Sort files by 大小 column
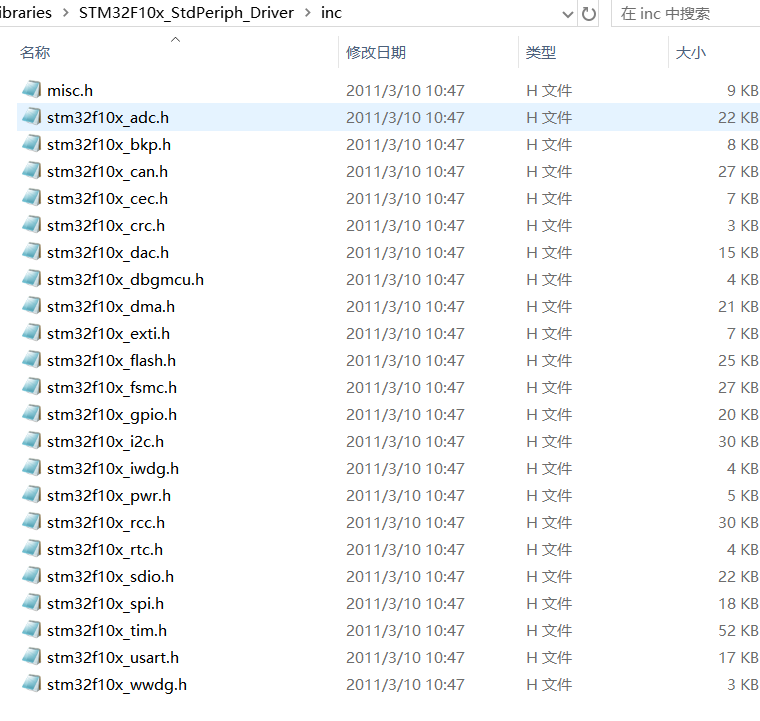 click(x=691, y=52)
